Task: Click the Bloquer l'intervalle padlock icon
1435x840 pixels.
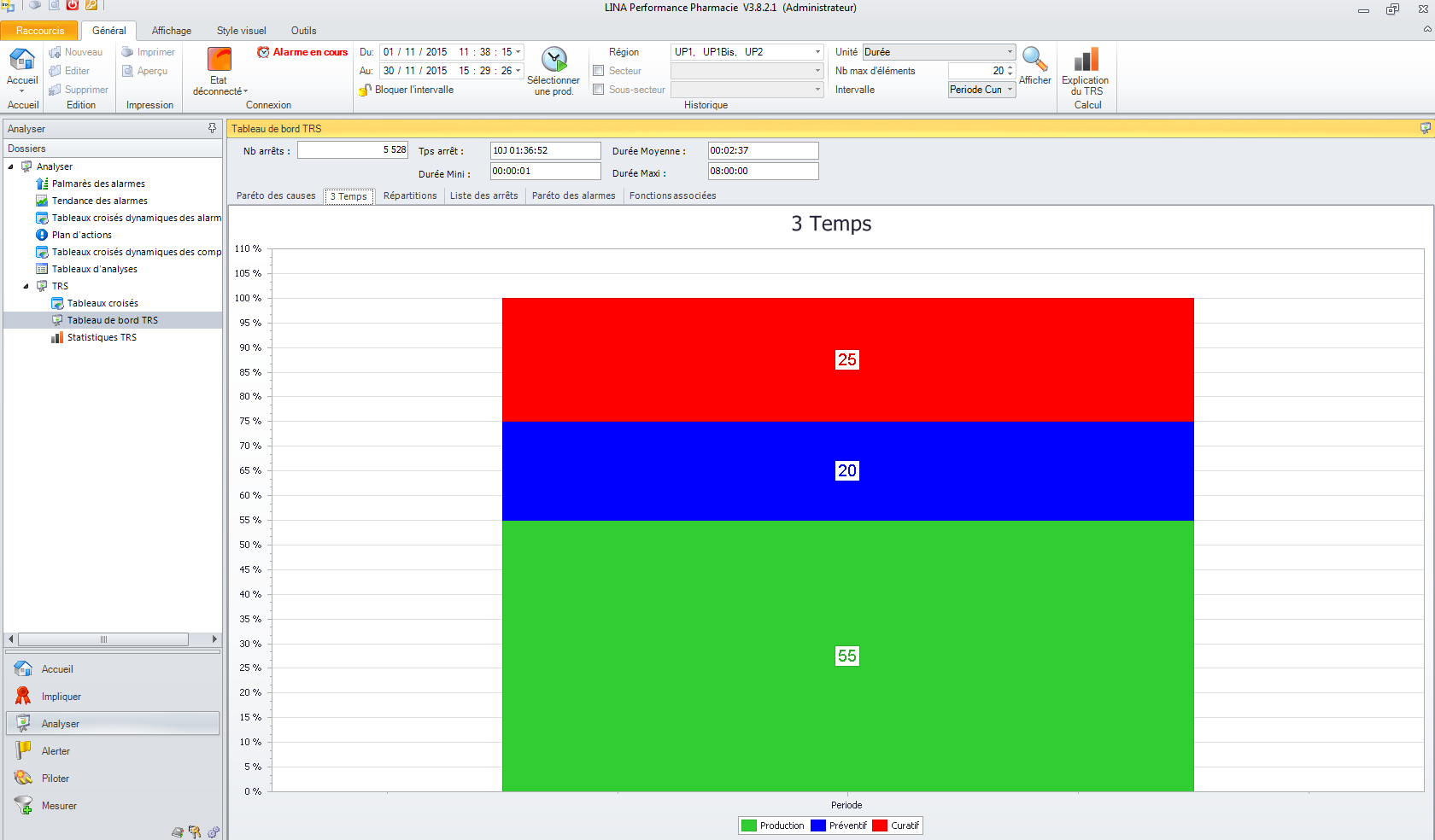Action: pyautogui.click(x=365, y=90)
